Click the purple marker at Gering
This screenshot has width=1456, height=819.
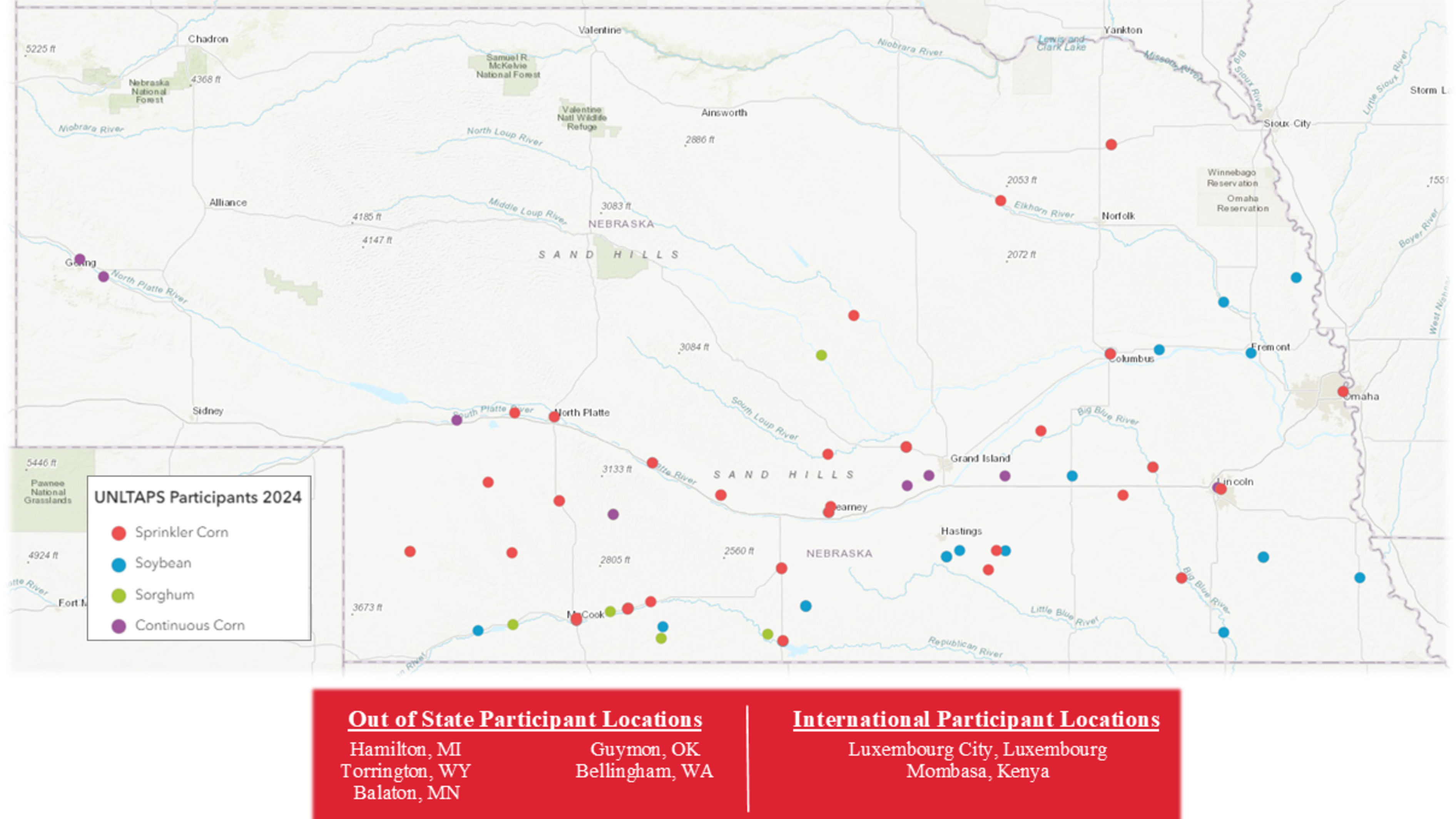80,259
